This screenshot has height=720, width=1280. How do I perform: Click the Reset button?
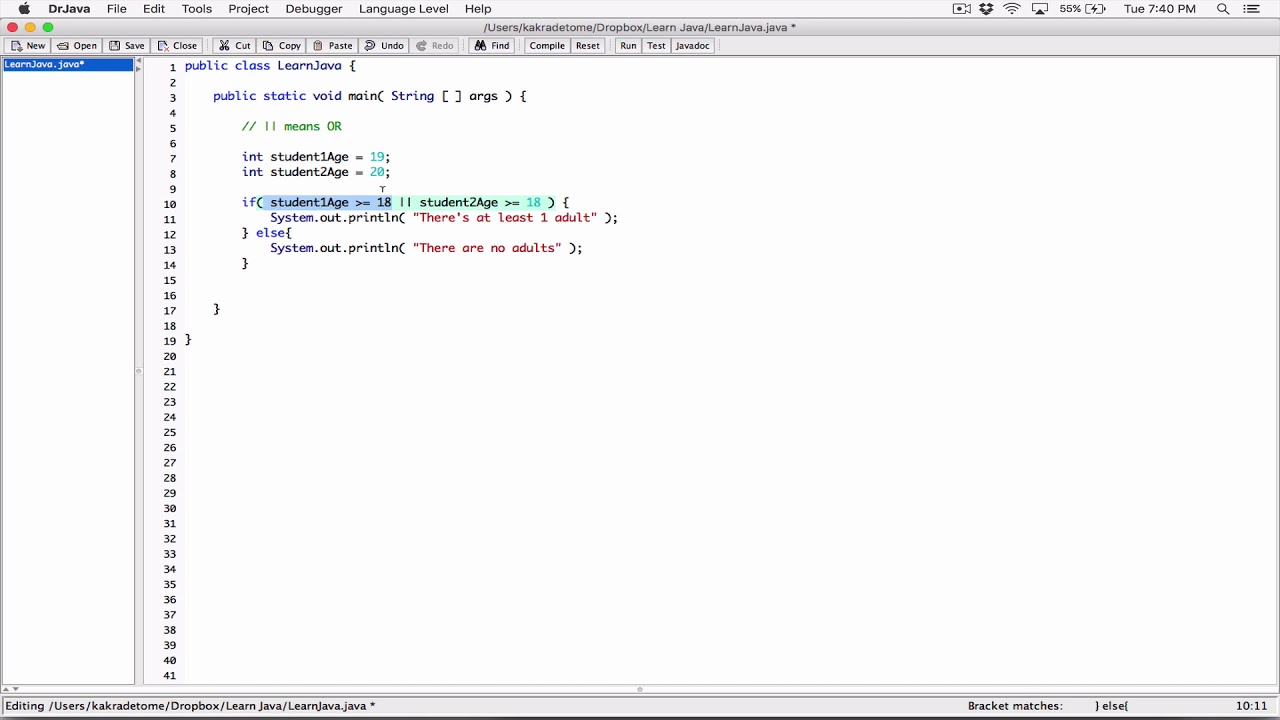click(x=588, y=46)
